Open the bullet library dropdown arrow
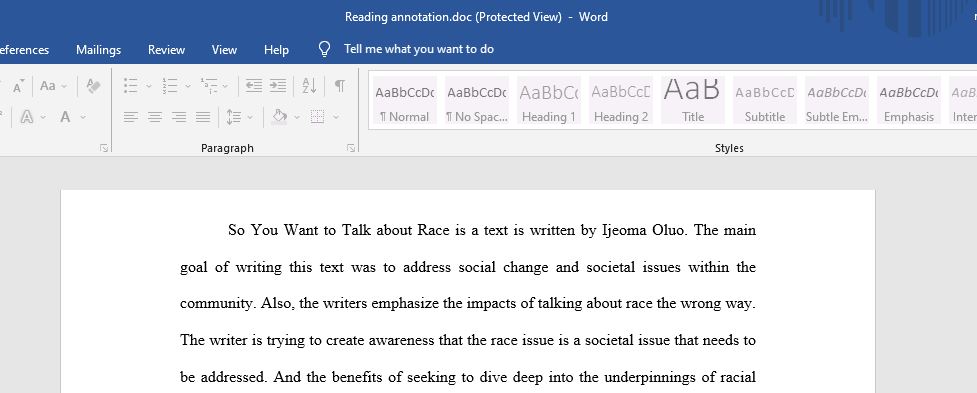Image resolution: width=977 pixels, height=393 pixels. 149,87
